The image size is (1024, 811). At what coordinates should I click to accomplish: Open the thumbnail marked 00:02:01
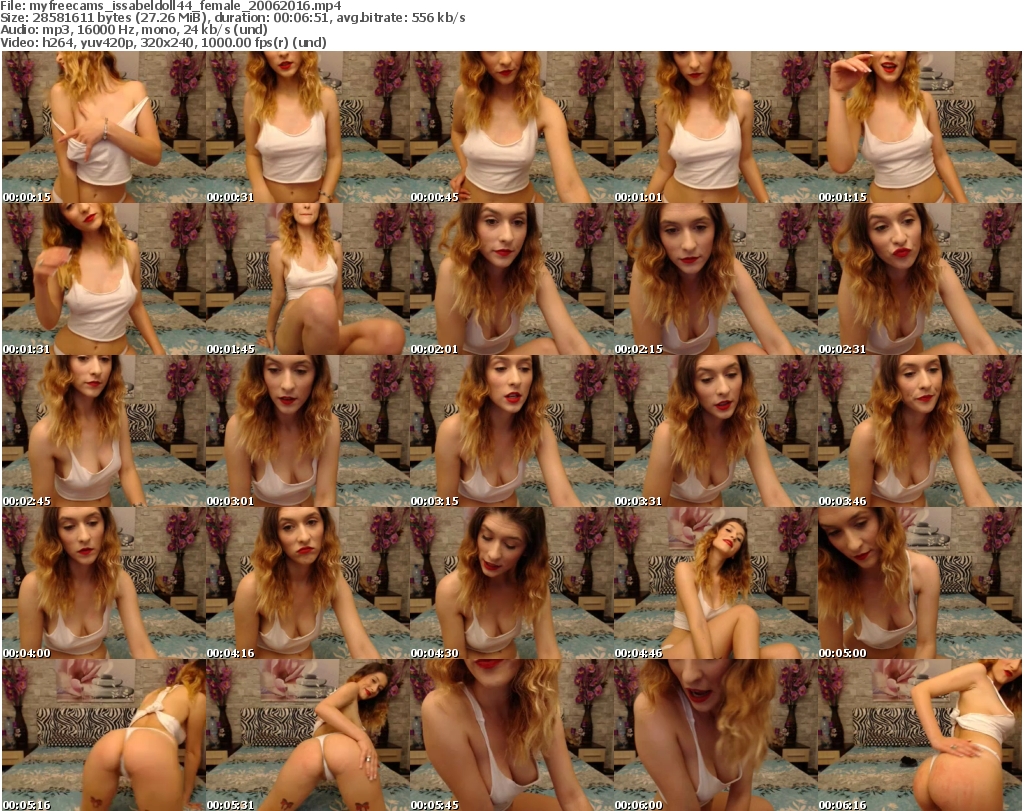[x=511, y=279]
